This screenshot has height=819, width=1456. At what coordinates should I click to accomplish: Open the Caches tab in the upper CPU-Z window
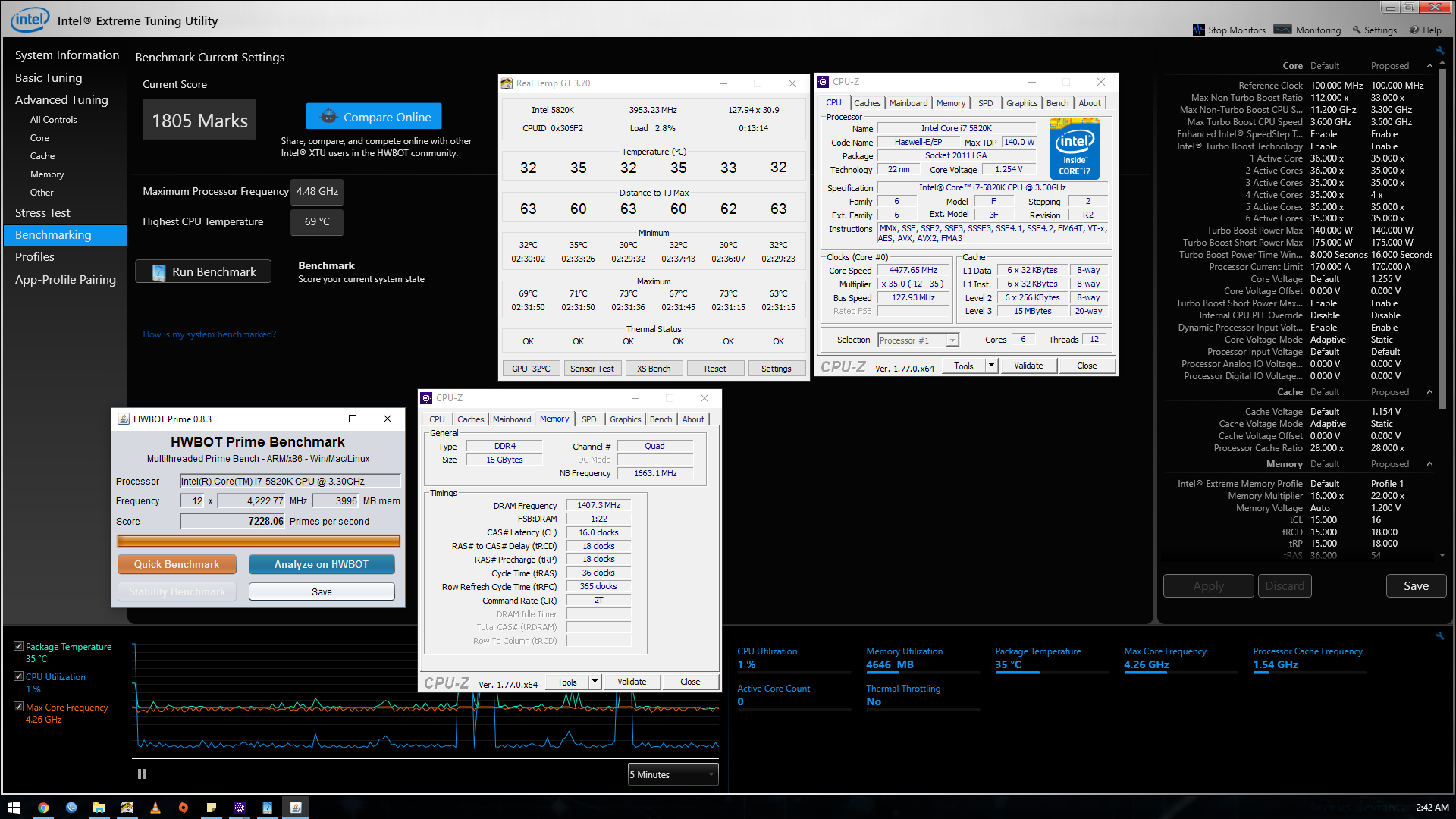pyautogui.click(x=867, y=103)
